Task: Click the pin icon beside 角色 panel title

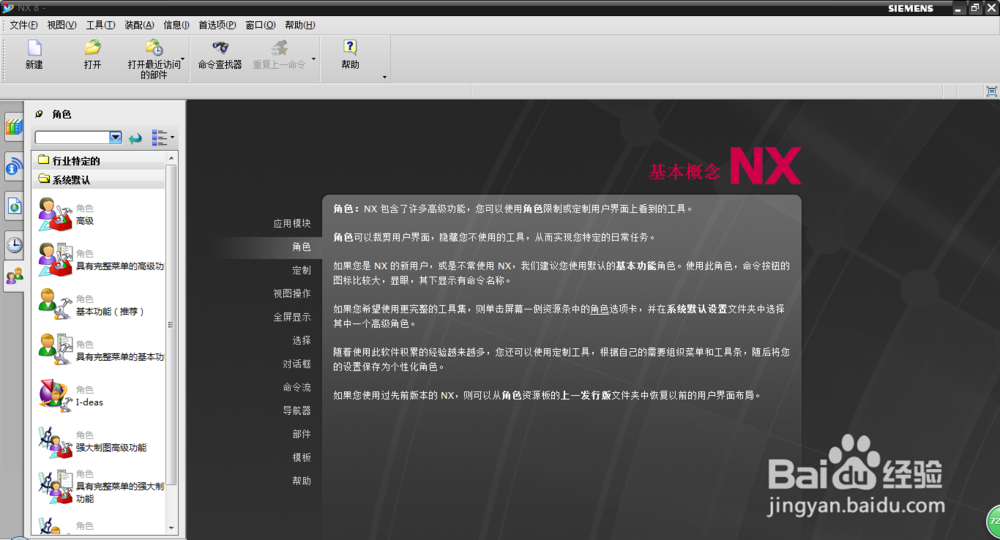Action: coord(40,113)
